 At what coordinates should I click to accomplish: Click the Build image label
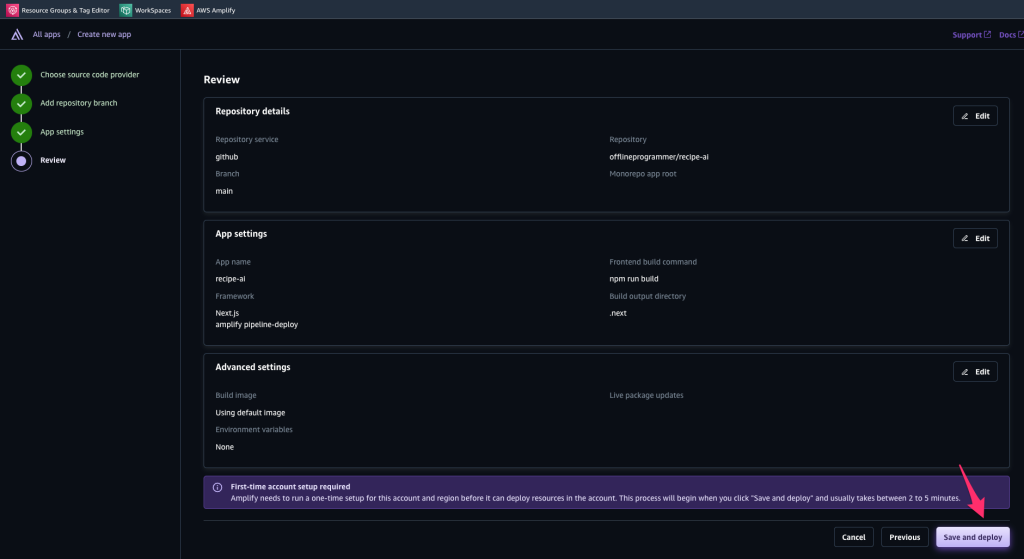click(x=236, y=395)
